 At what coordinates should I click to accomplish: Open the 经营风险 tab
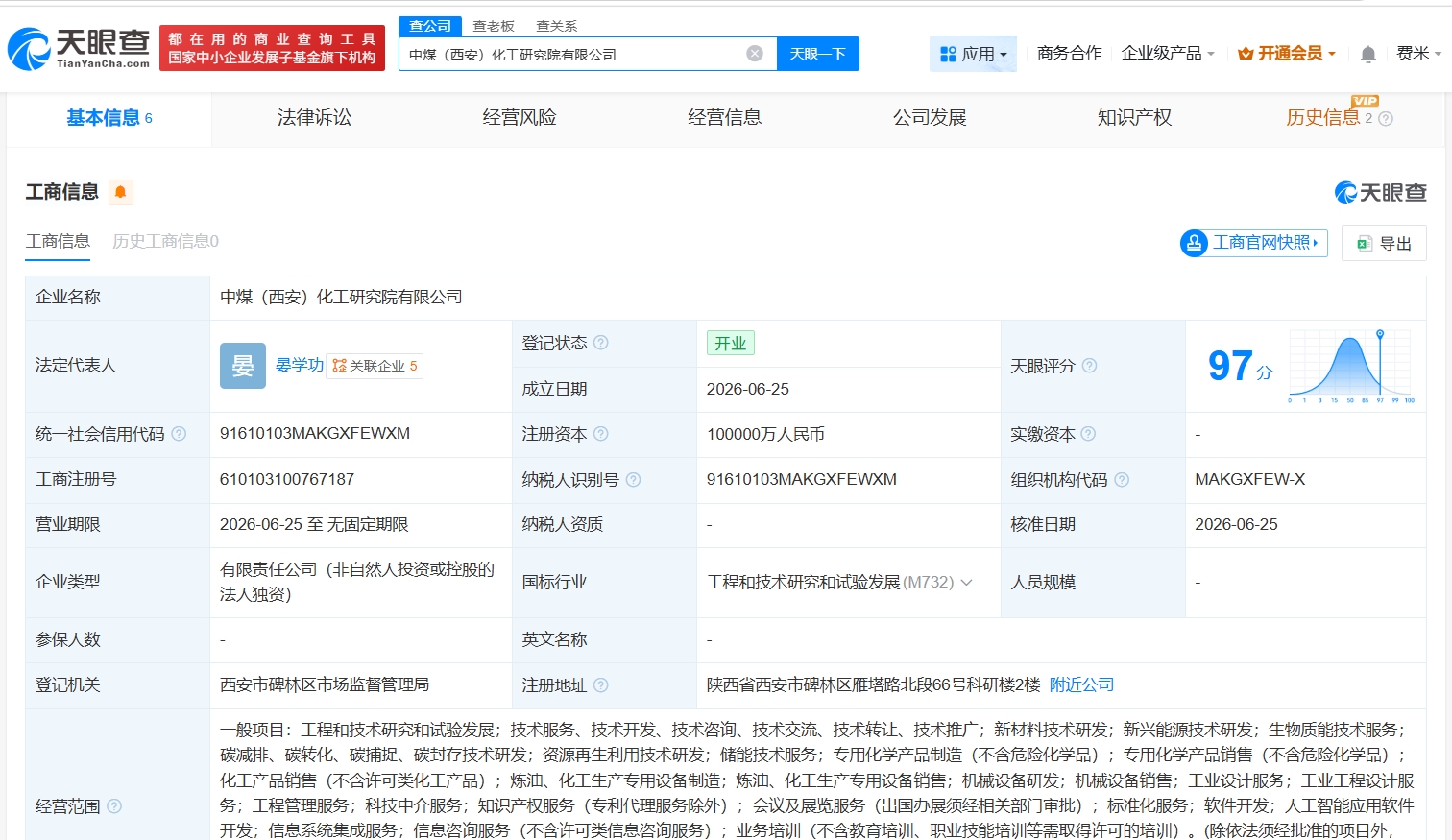point(520,118)
